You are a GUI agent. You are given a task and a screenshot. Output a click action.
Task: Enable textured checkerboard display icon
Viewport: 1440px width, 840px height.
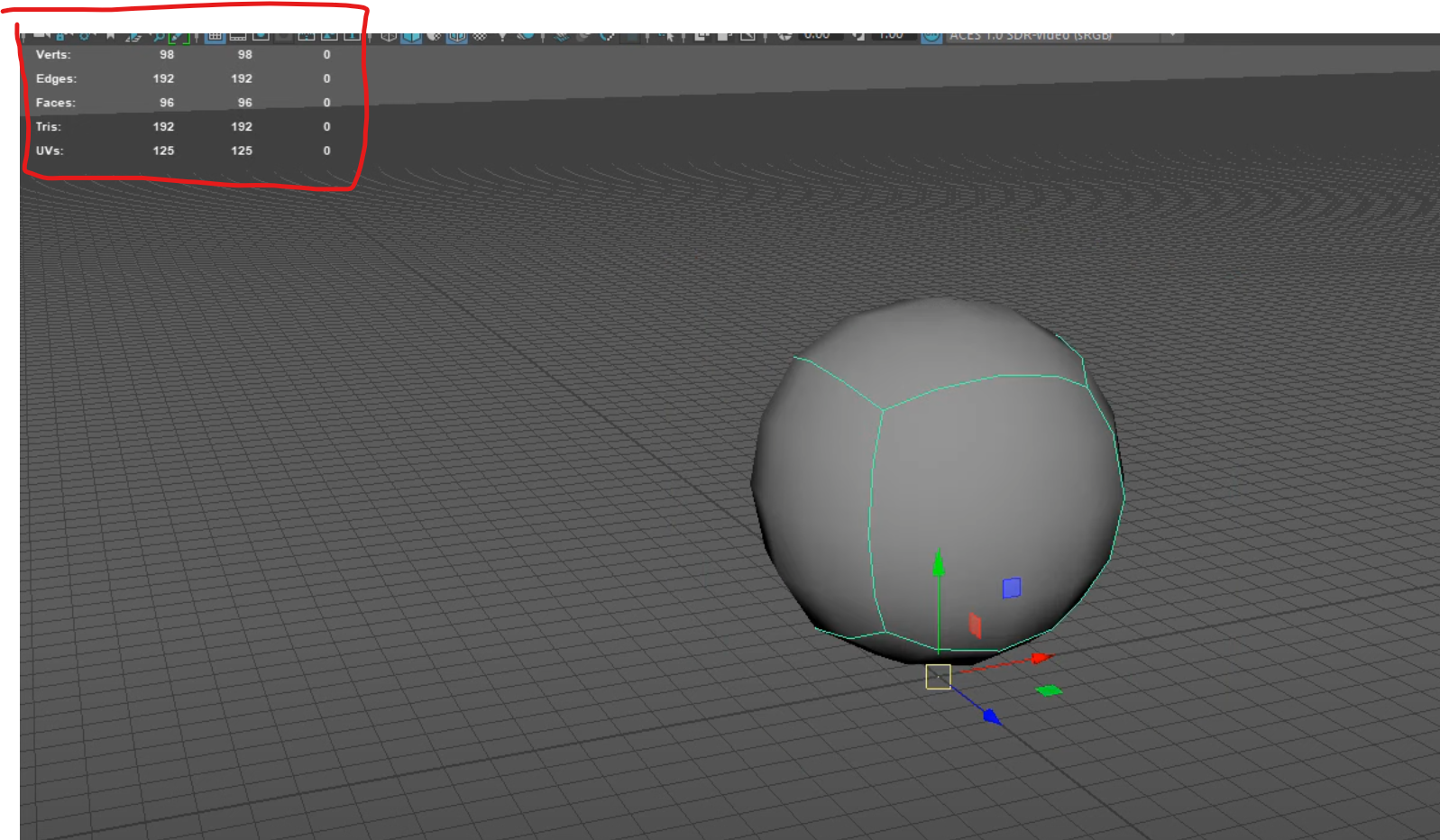tap(480, 37)
